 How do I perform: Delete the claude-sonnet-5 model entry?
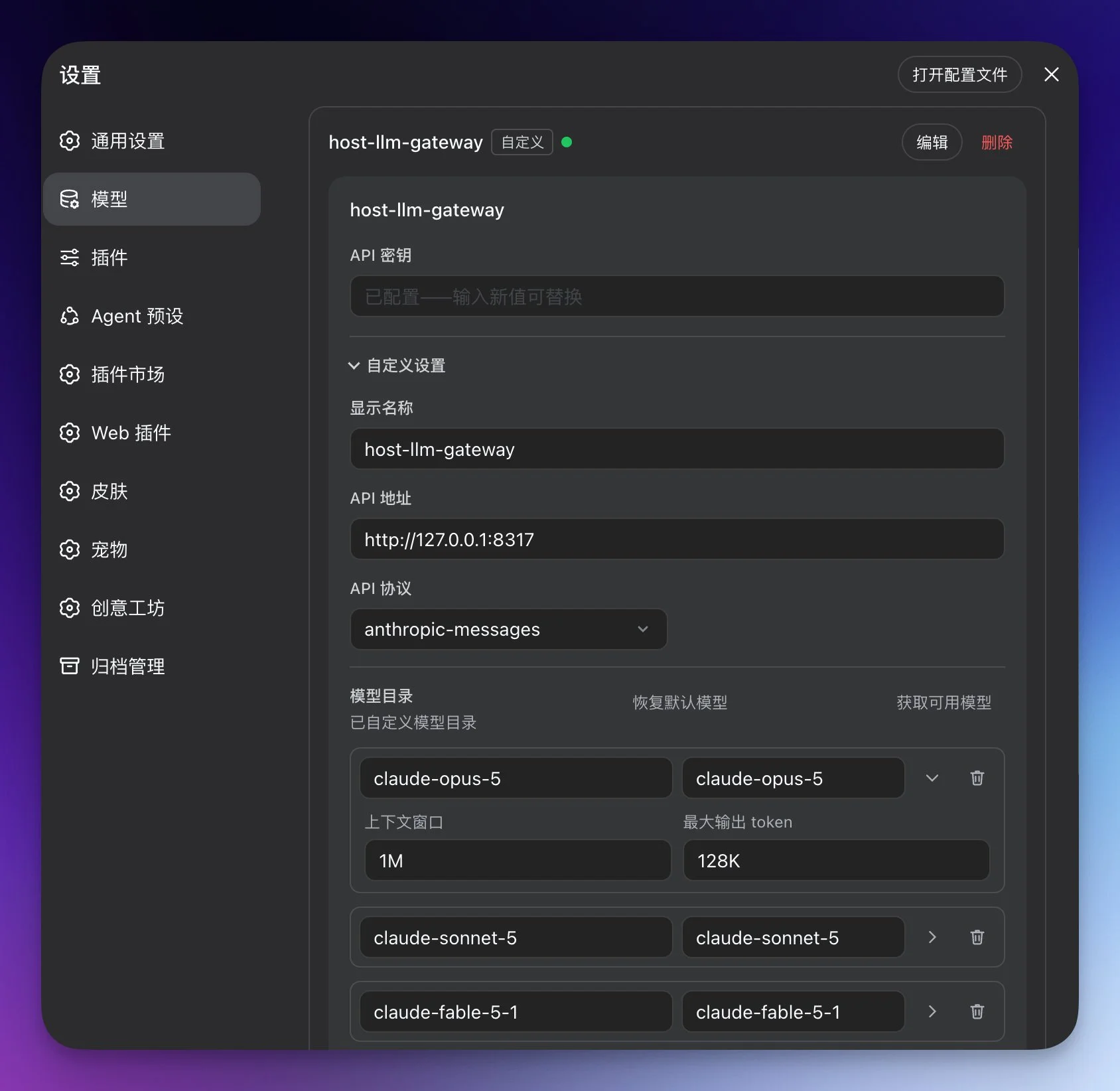click(x=977, y=937)
